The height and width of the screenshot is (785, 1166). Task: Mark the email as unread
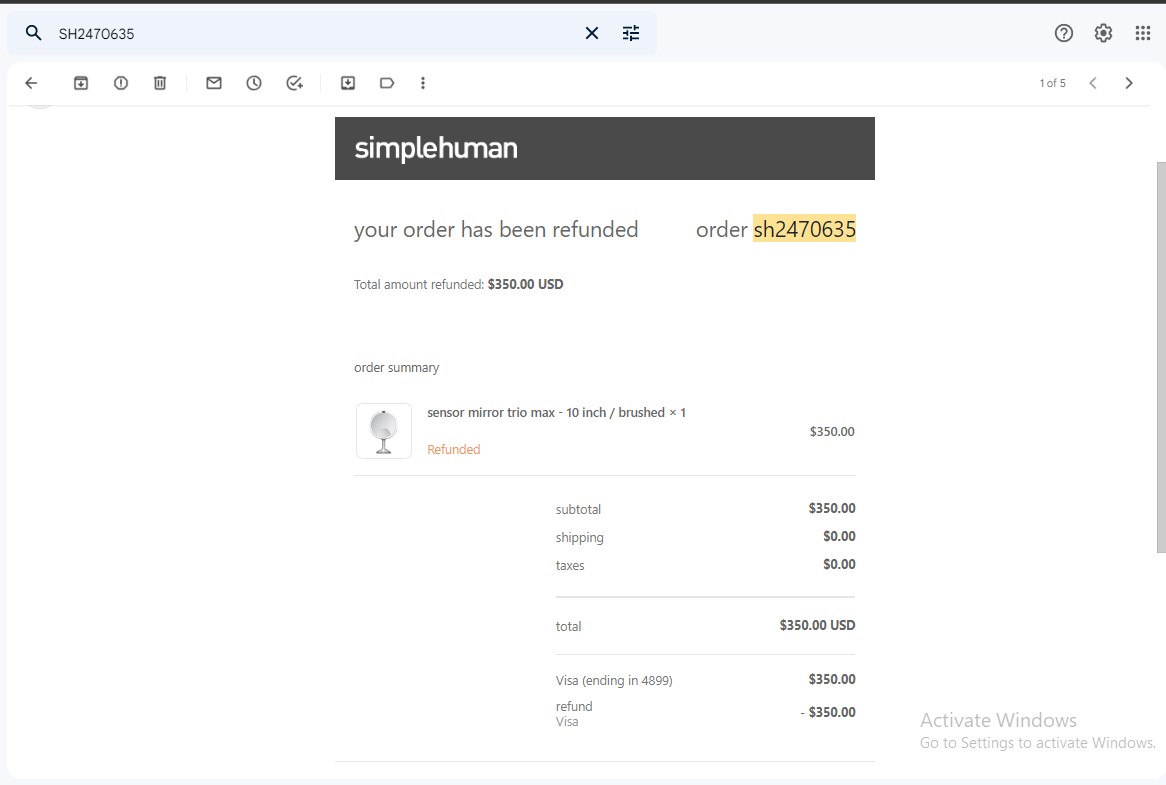click(x=214, y=83)
